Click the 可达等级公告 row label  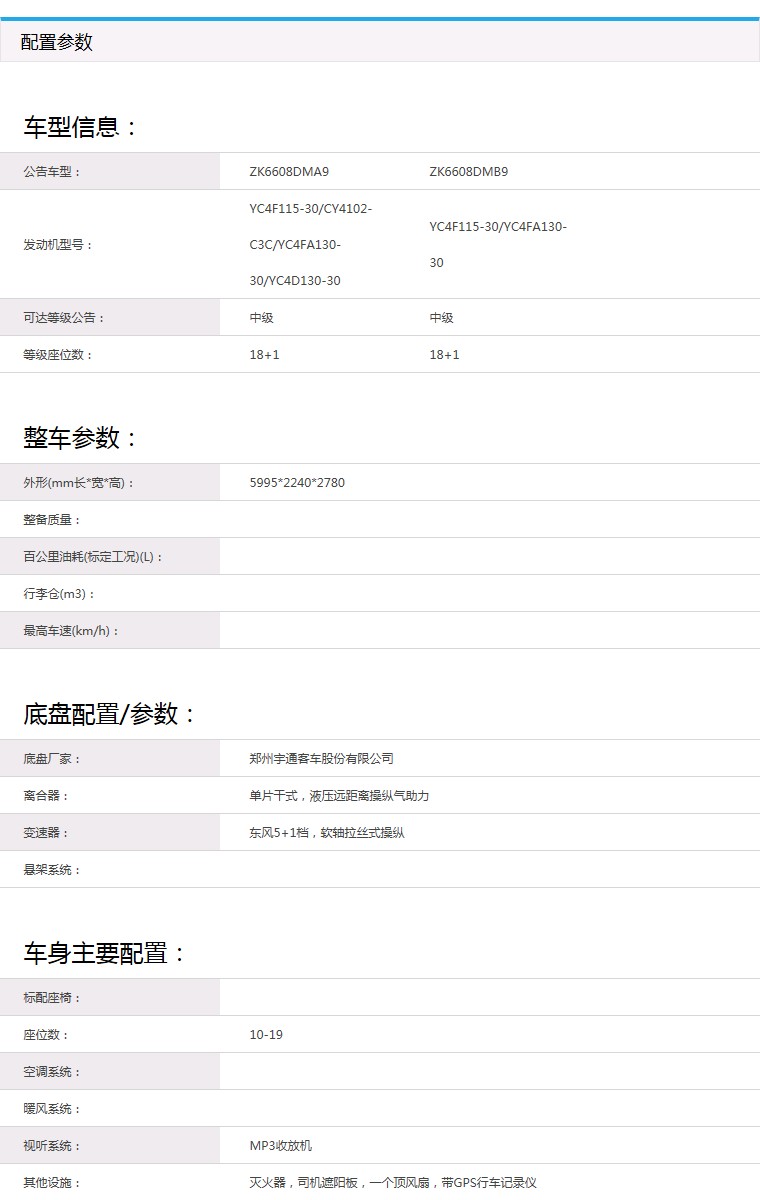(65, 318)
